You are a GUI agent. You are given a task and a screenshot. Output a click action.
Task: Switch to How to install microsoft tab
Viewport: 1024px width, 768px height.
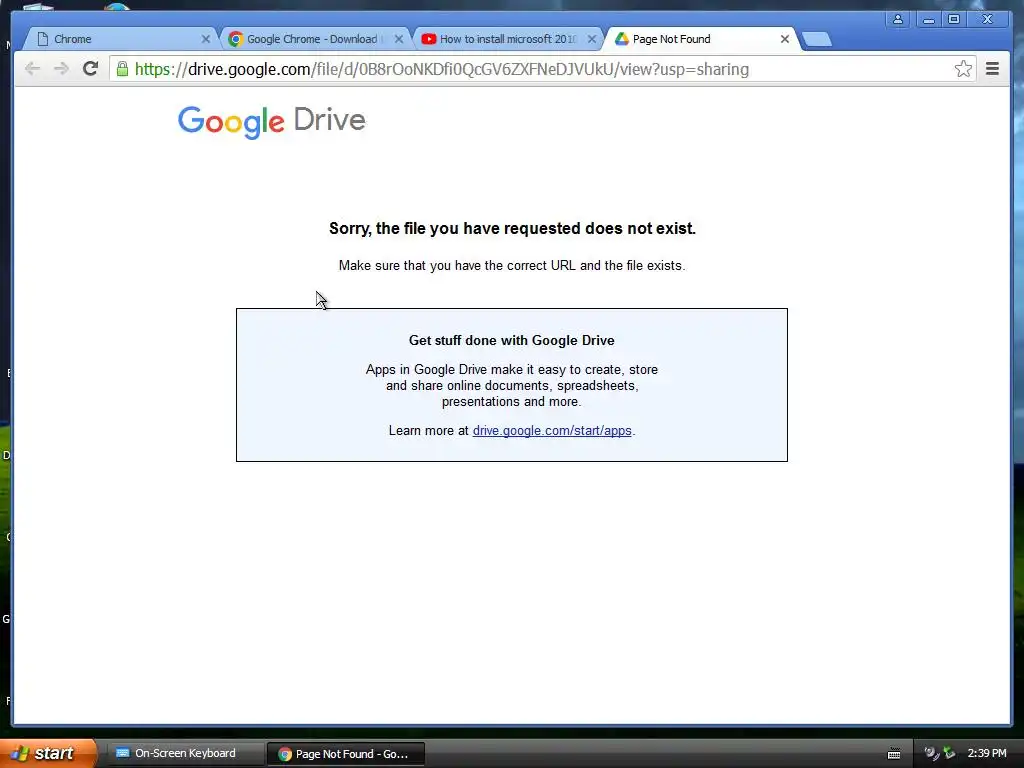coord(508,39)
